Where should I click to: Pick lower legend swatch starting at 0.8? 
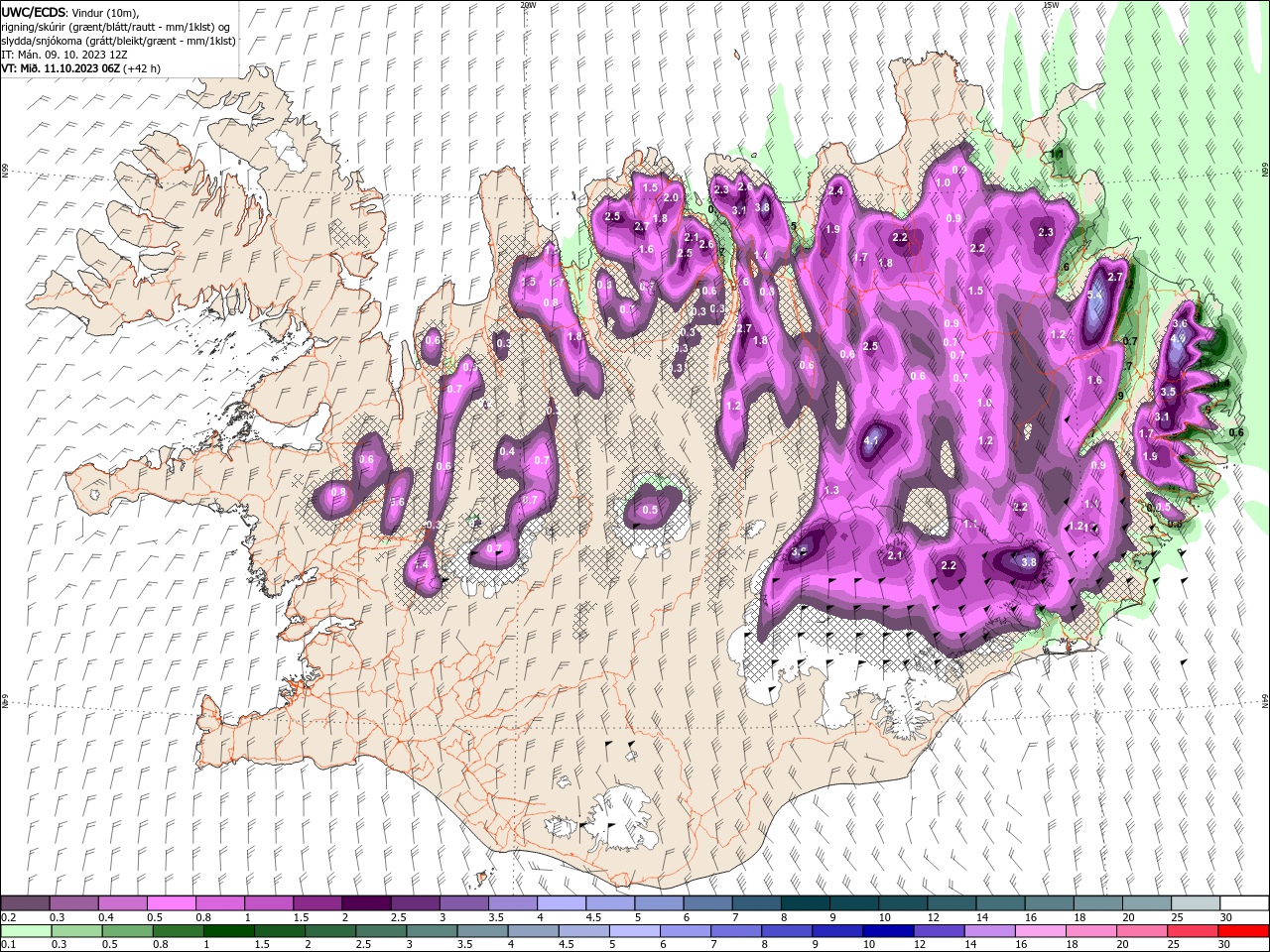point(178,931)
